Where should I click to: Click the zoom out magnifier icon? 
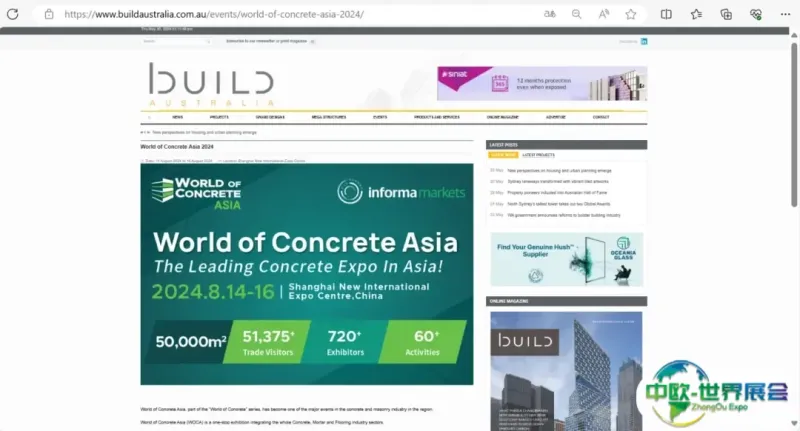[577, 14]
